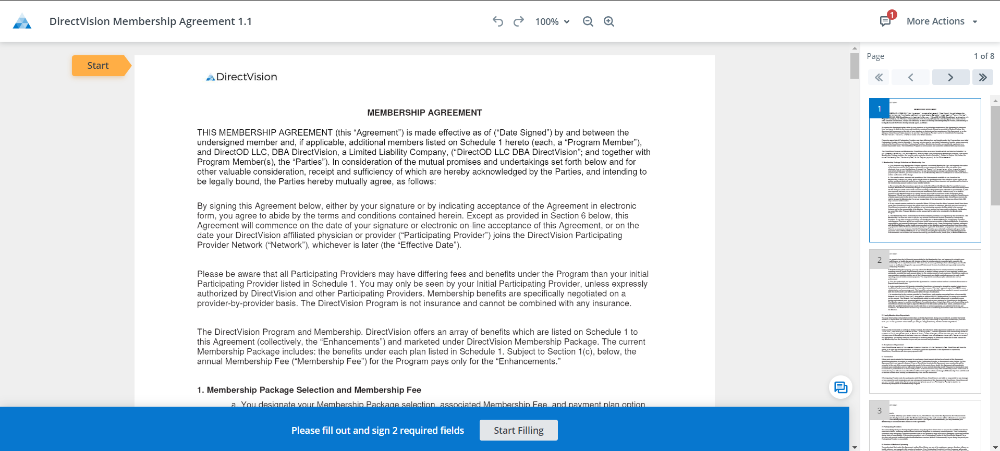This screenshot has width=1000, height=451.
Task: Redo the last action
Action: pos(518,21)
